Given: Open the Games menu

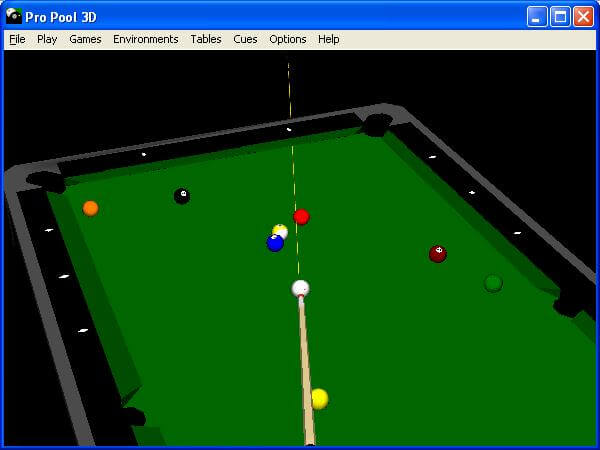Looking at the screenshot, I should tap(85, 39).
